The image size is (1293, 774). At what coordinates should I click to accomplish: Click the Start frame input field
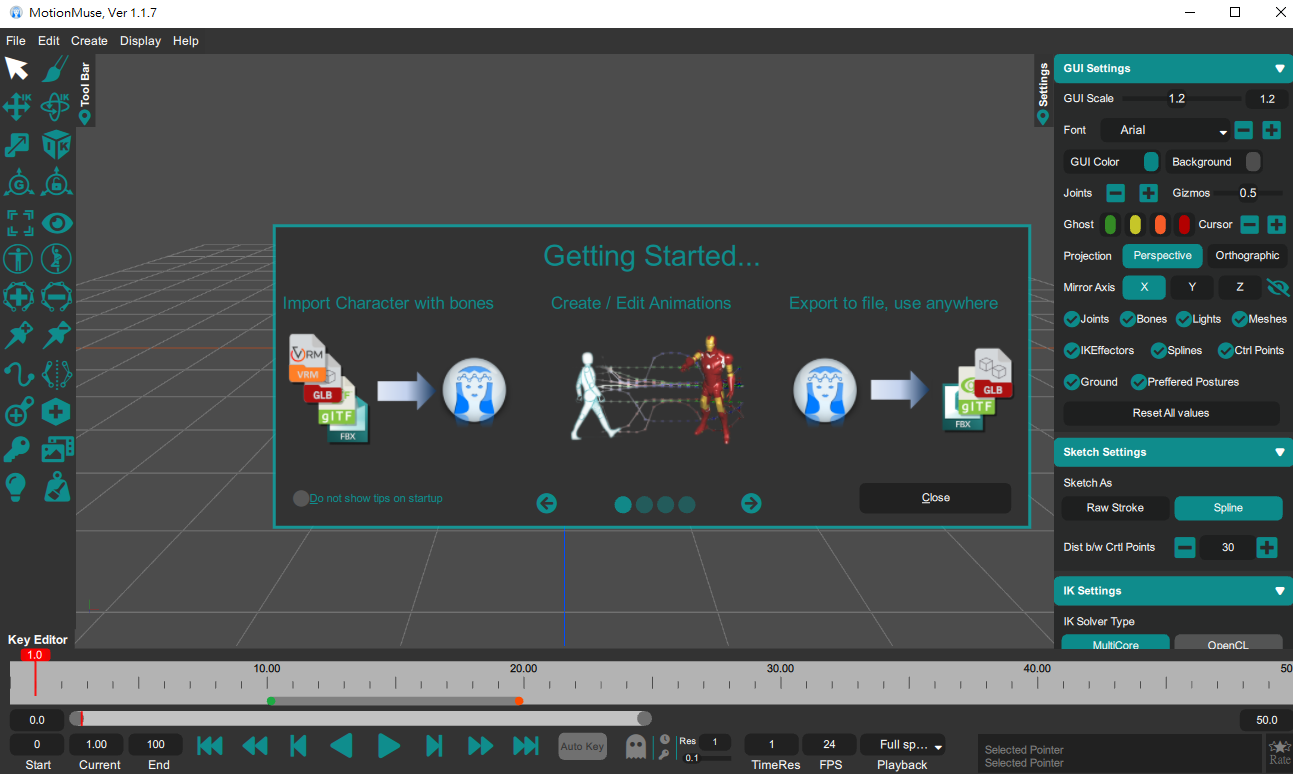(37, 745)
